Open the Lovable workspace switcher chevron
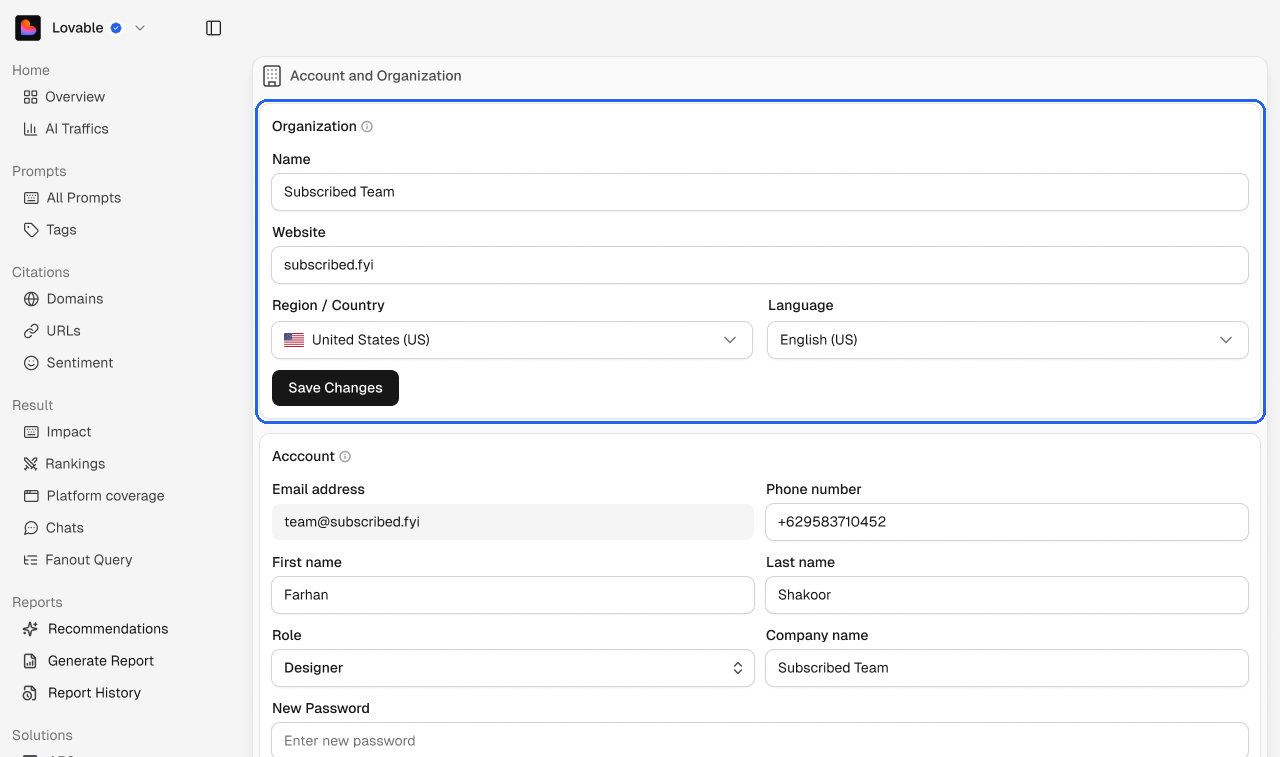Image resolution: width=1280 pixels, height=757 pixels. [x=140, y=28]
